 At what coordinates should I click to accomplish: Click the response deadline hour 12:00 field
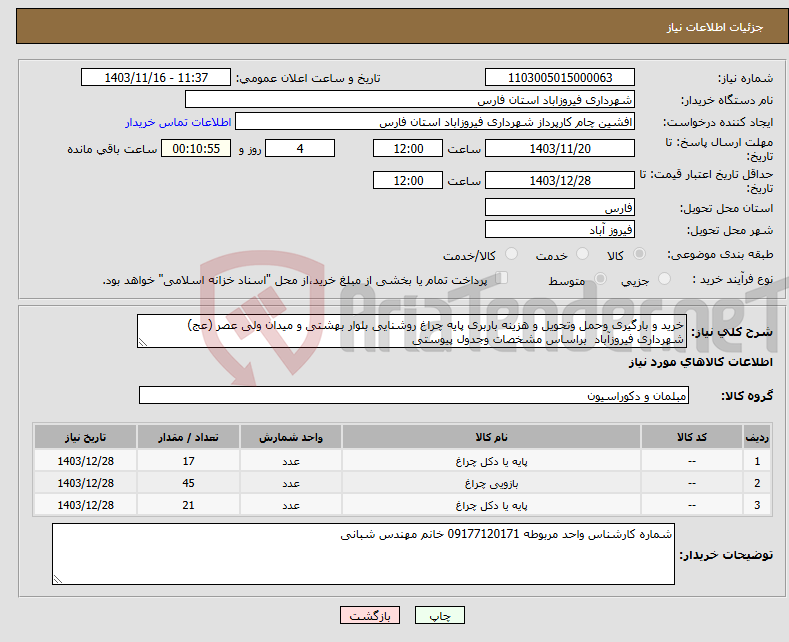(x=408, y=148)
